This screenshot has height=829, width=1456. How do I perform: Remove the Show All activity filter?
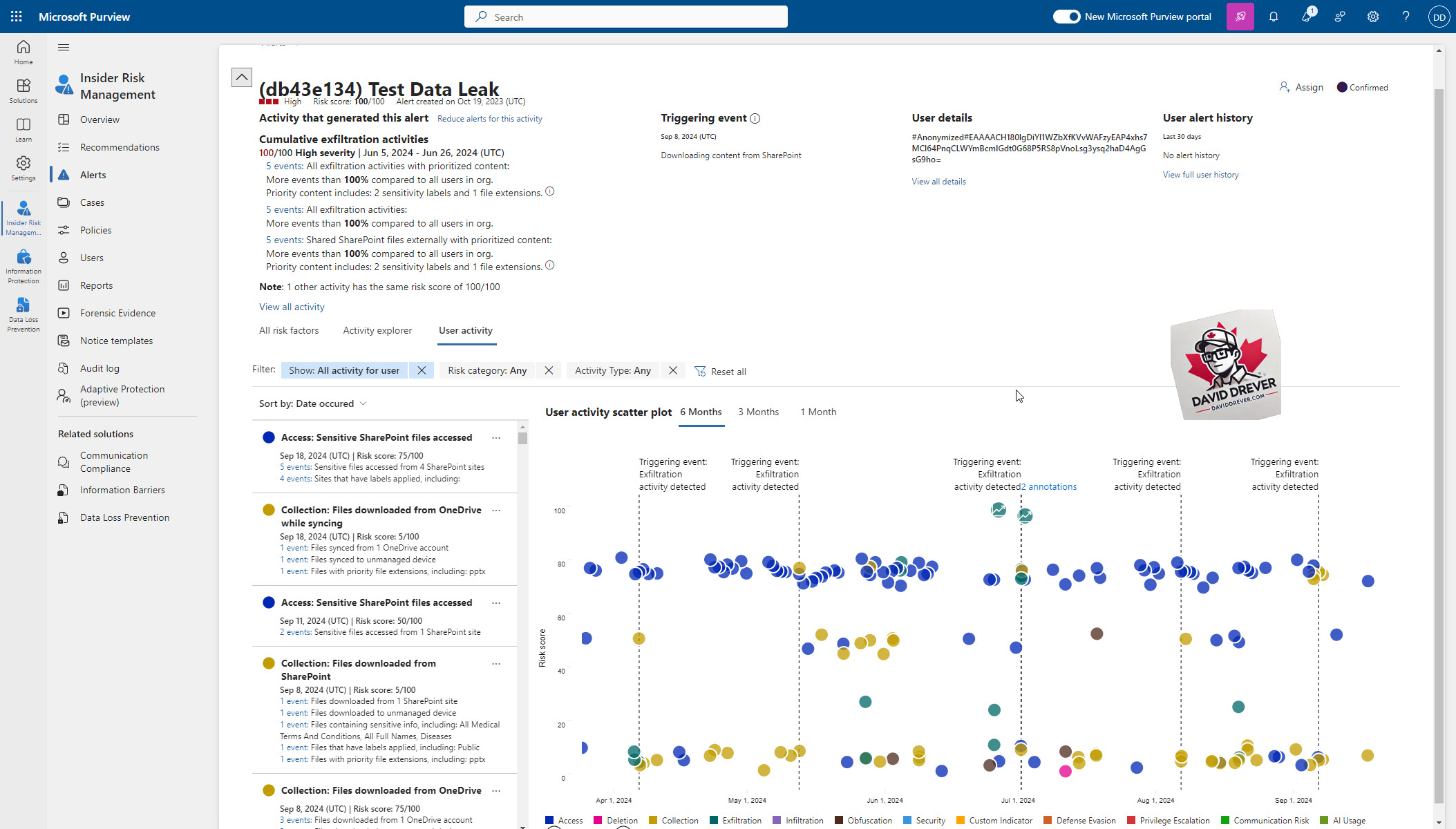tap(422, 370)
